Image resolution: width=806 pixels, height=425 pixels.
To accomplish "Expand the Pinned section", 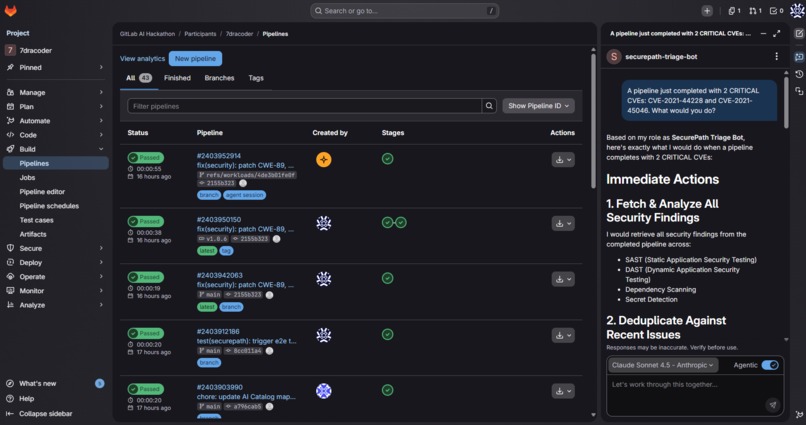I will [x=56, y=67].
